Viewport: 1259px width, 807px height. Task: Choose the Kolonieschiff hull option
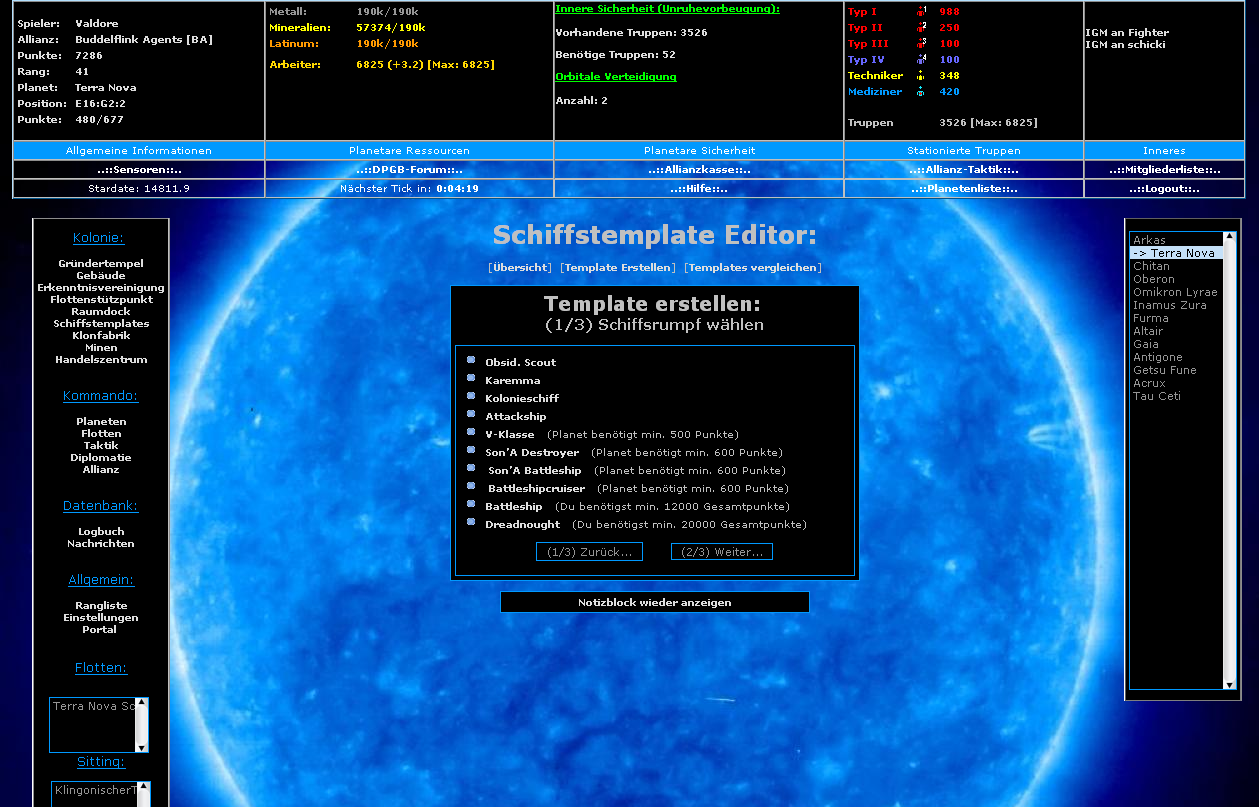471,397
